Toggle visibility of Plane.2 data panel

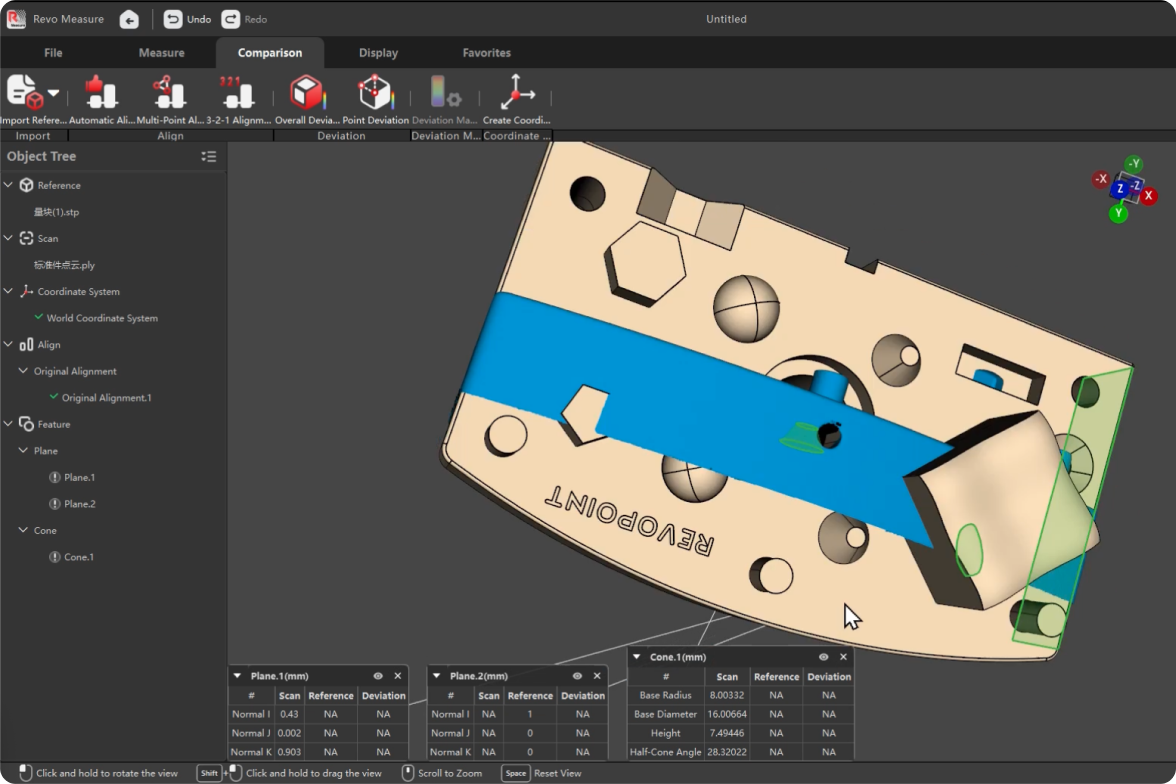[578, 676]
